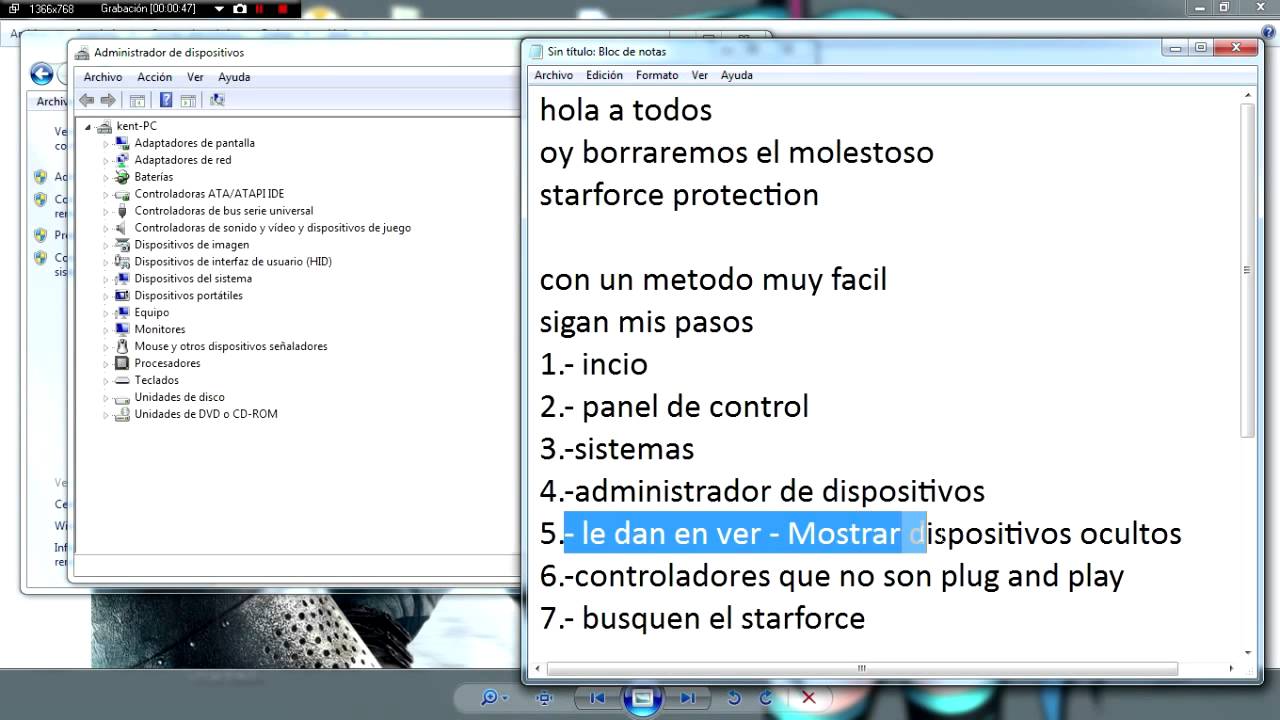
Task: Open Ver menu in Device Manager
Action: 195,77
